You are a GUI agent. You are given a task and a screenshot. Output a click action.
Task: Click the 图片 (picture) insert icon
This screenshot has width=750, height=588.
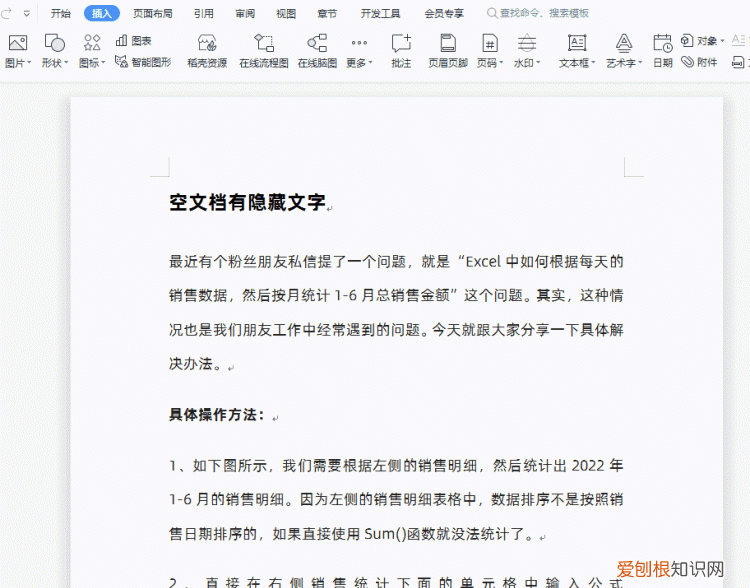tap(18, 43)
